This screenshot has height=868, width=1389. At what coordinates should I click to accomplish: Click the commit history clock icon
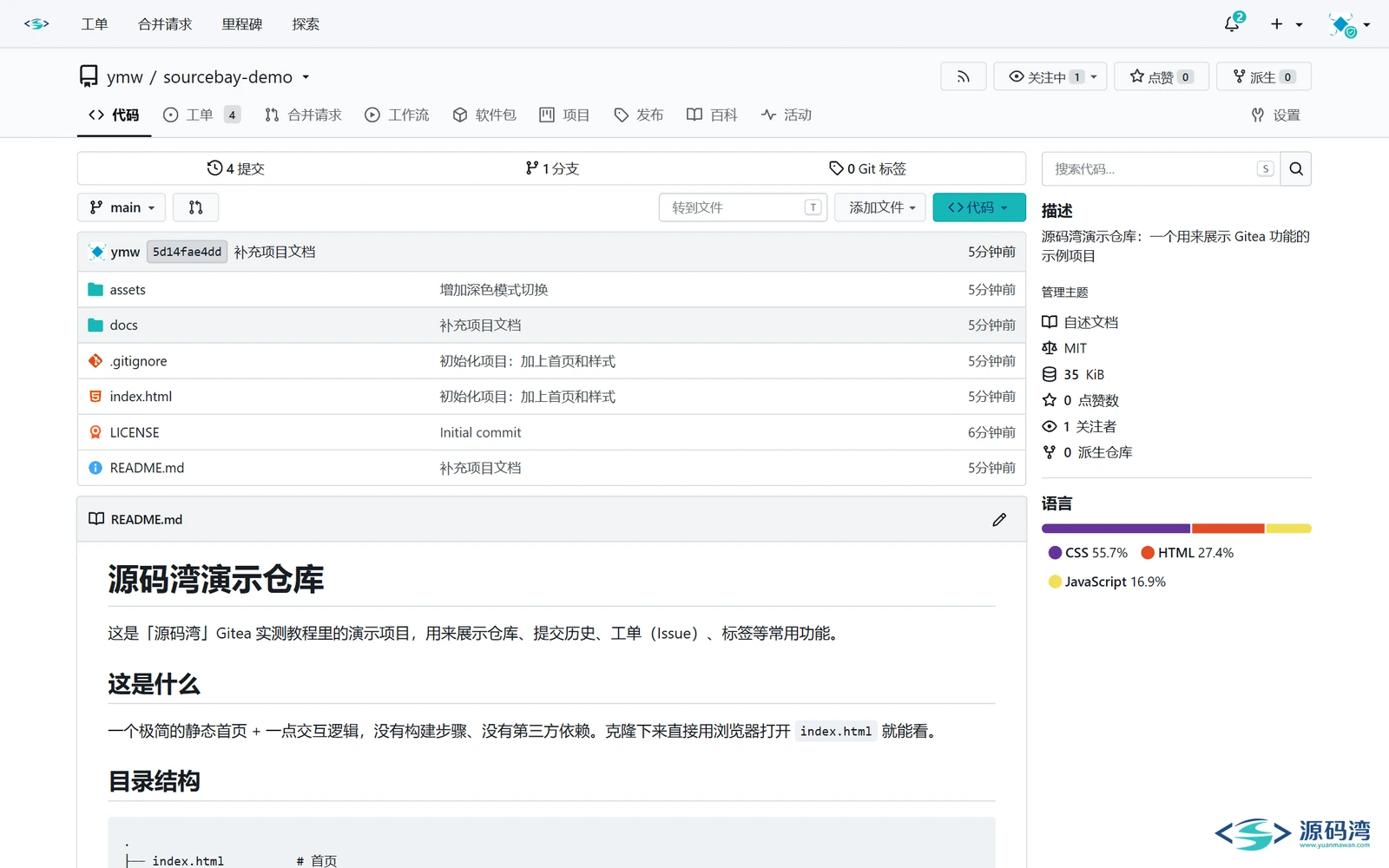click(x=214, y=168)
